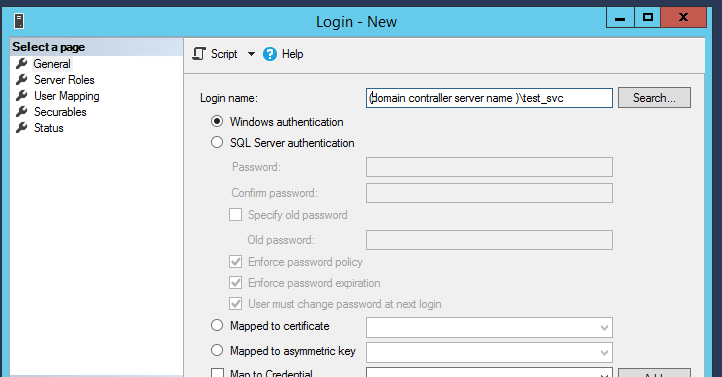722x377 pixels.
Task: Click the Confirm password field
Action: point(489,193)
